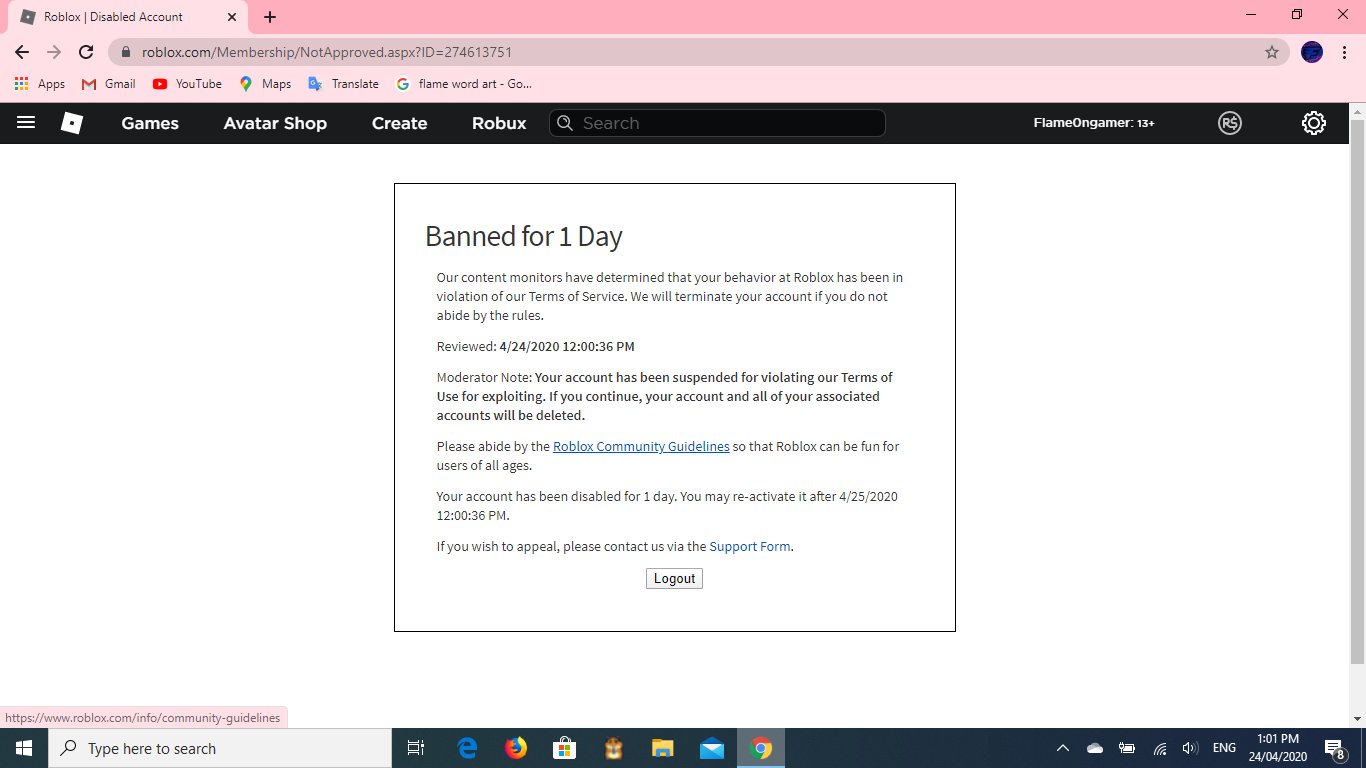The image size is (1366, 768).
Task: Click the magnifier icon in Roblox search
Action: coord(565,123)
